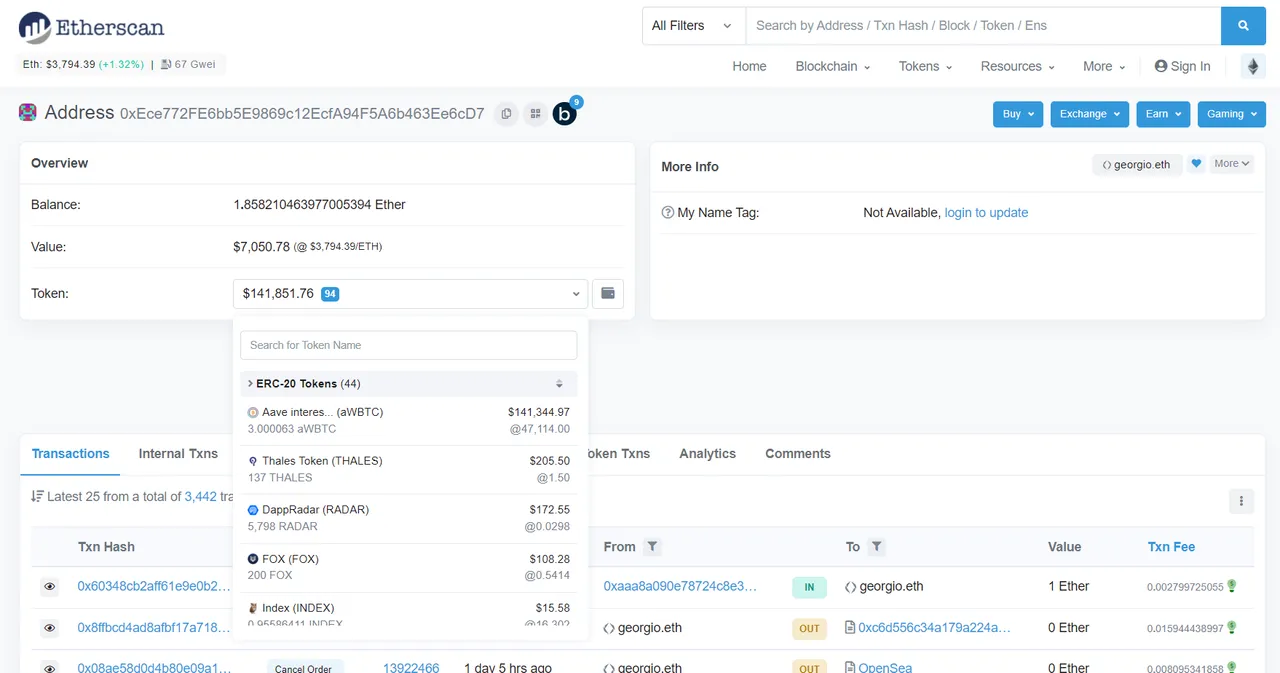This screenshot has width=1280, height=673.
Task: Open the All Filters dropdown
Action: pos(693,26)
